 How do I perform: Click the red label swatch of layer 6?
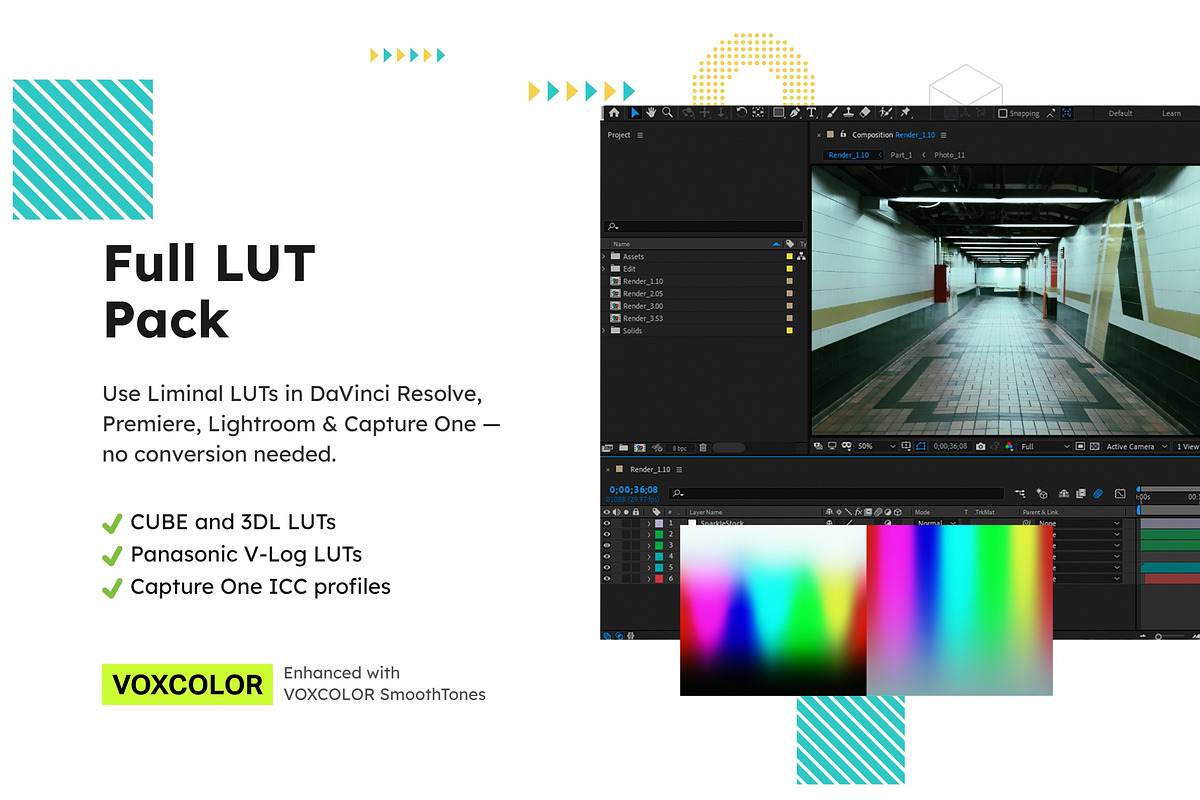pos(658,579)
